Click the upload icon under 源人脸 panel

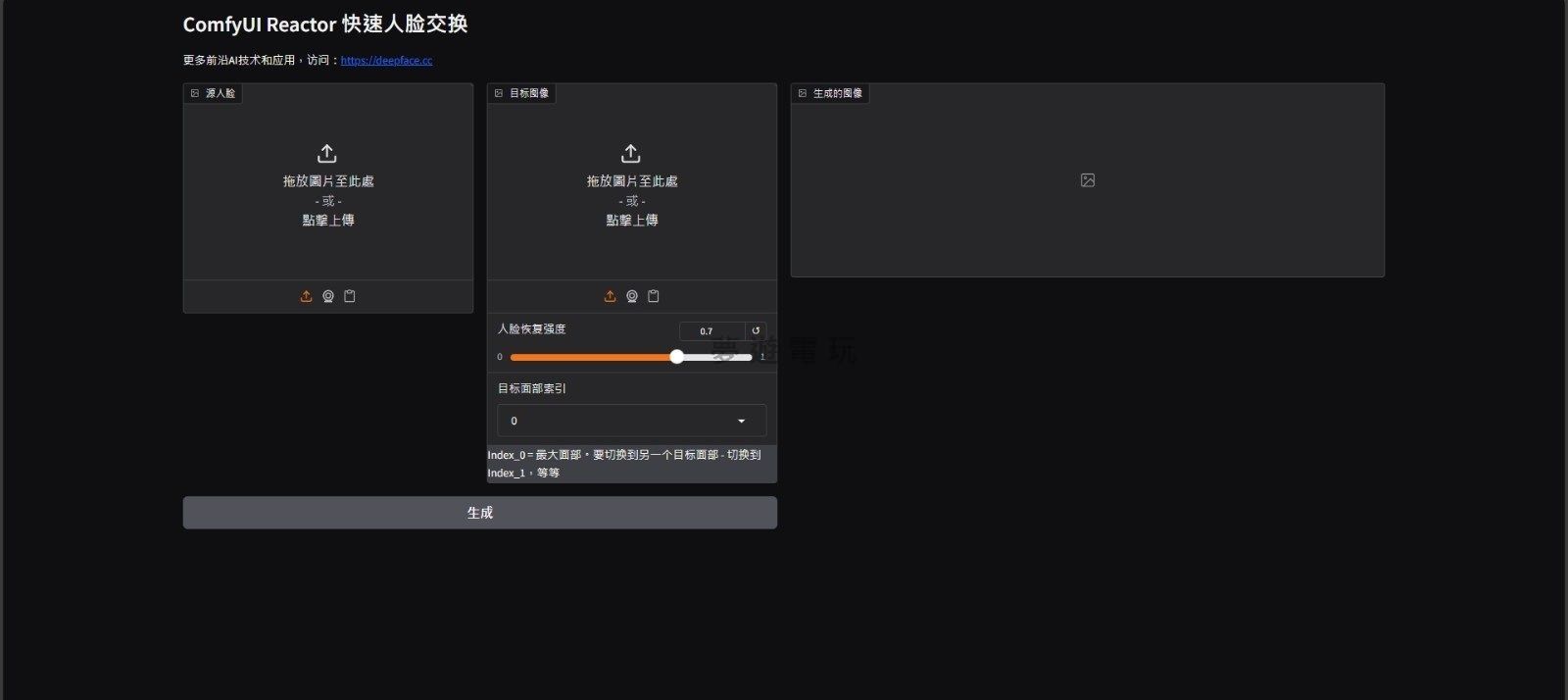[306, 296]
